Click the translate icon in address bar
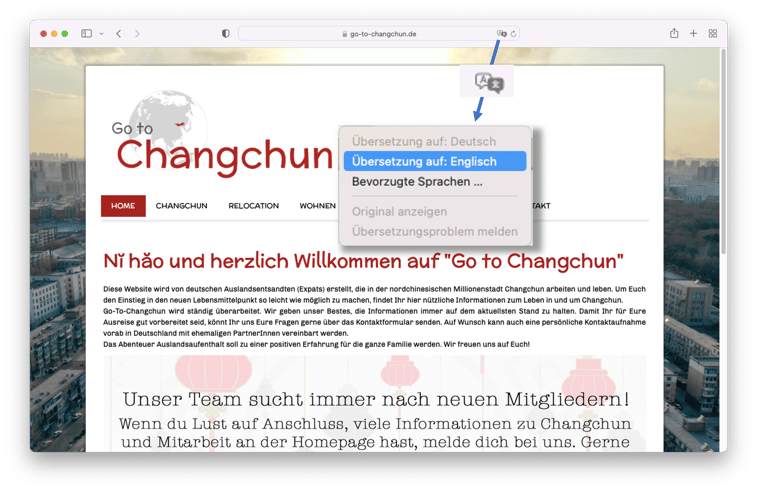Image resolution: width=757 pixels, height=491 pixels. point(502,33)
